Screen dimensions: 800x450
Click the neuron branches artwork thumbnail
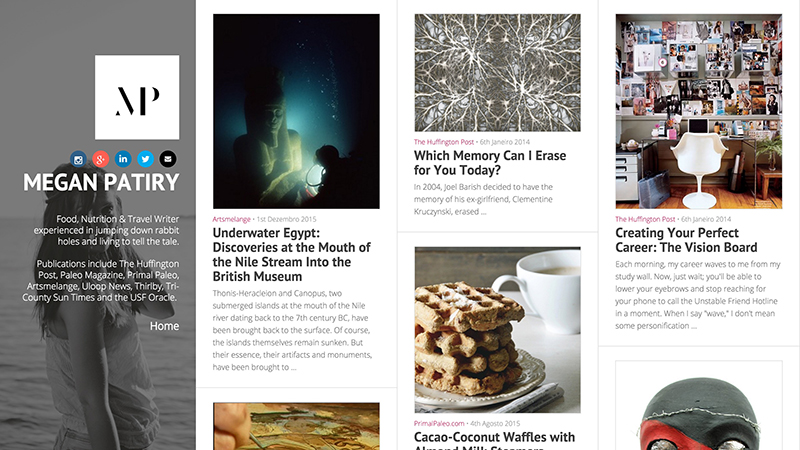497,73
